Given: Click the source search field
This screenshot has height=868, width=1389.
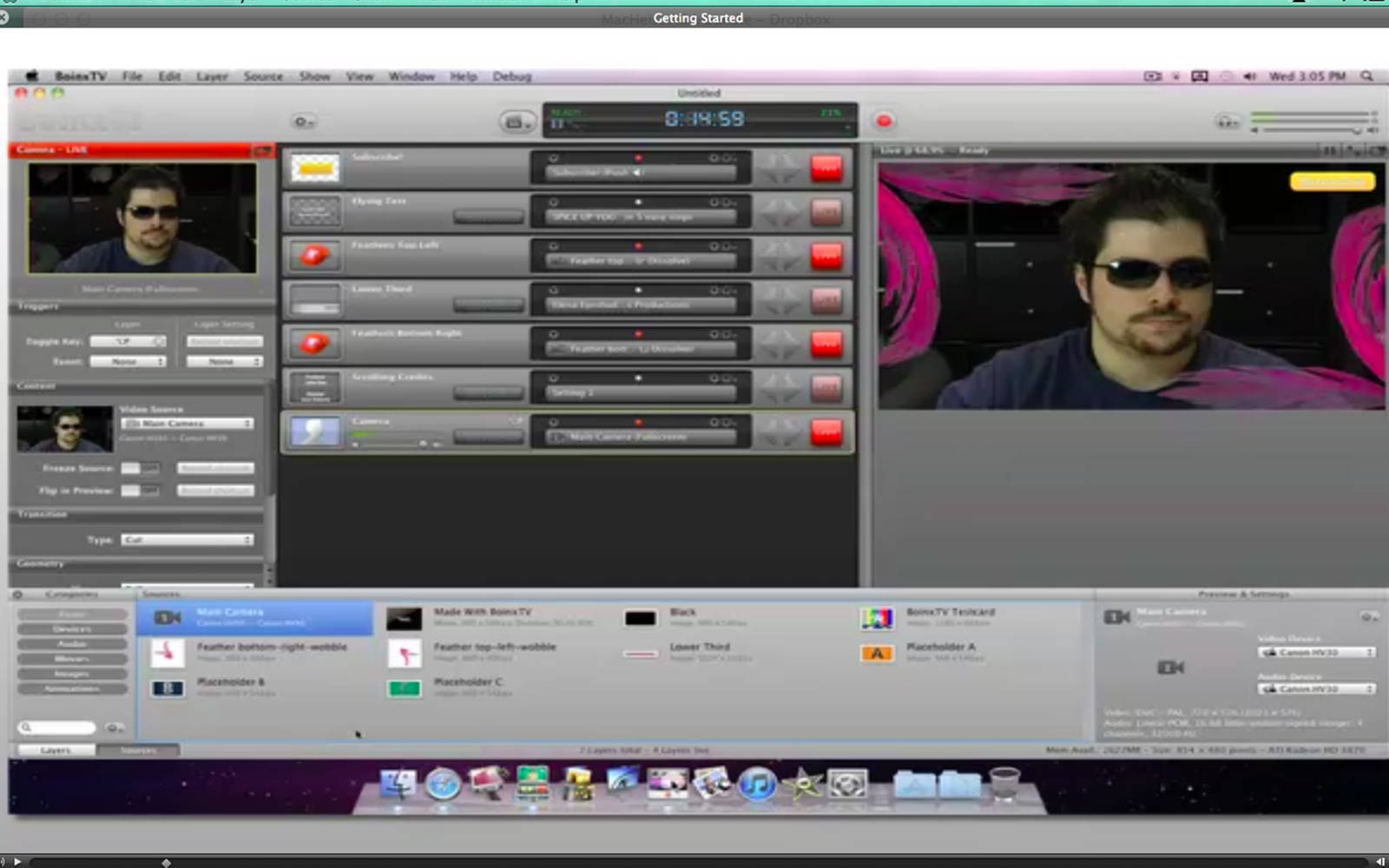Looking at the screenshot, I should click(x=57, y=727).
